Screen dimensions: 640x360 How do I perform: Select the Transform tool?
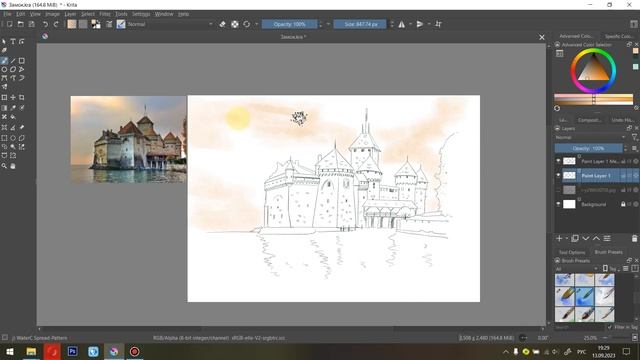coord(4,98)
